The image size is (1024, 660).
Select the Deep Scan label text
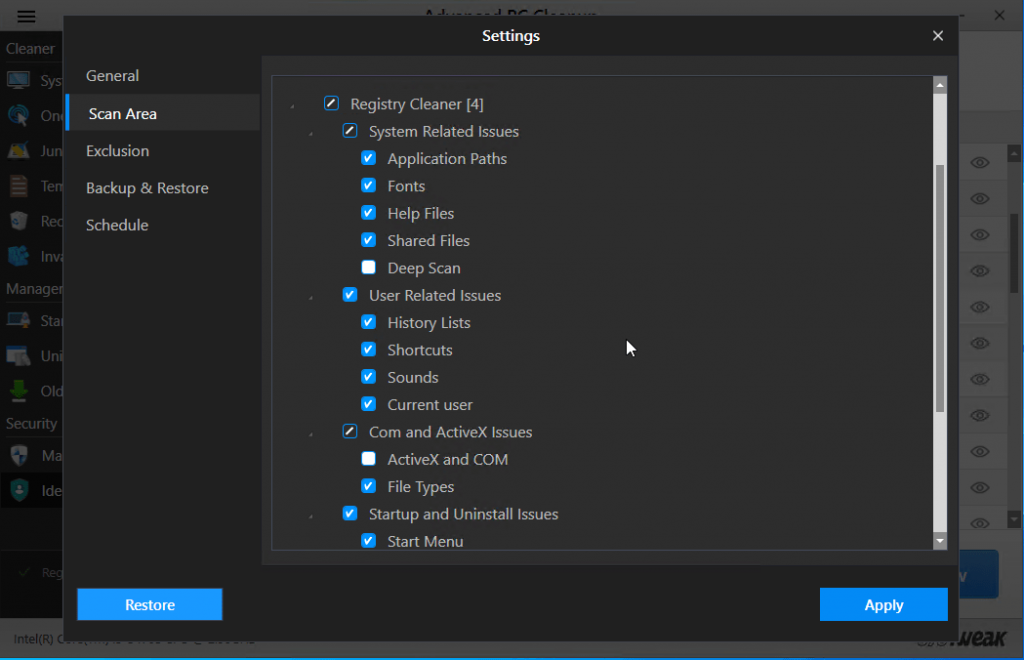coord(424,268)
